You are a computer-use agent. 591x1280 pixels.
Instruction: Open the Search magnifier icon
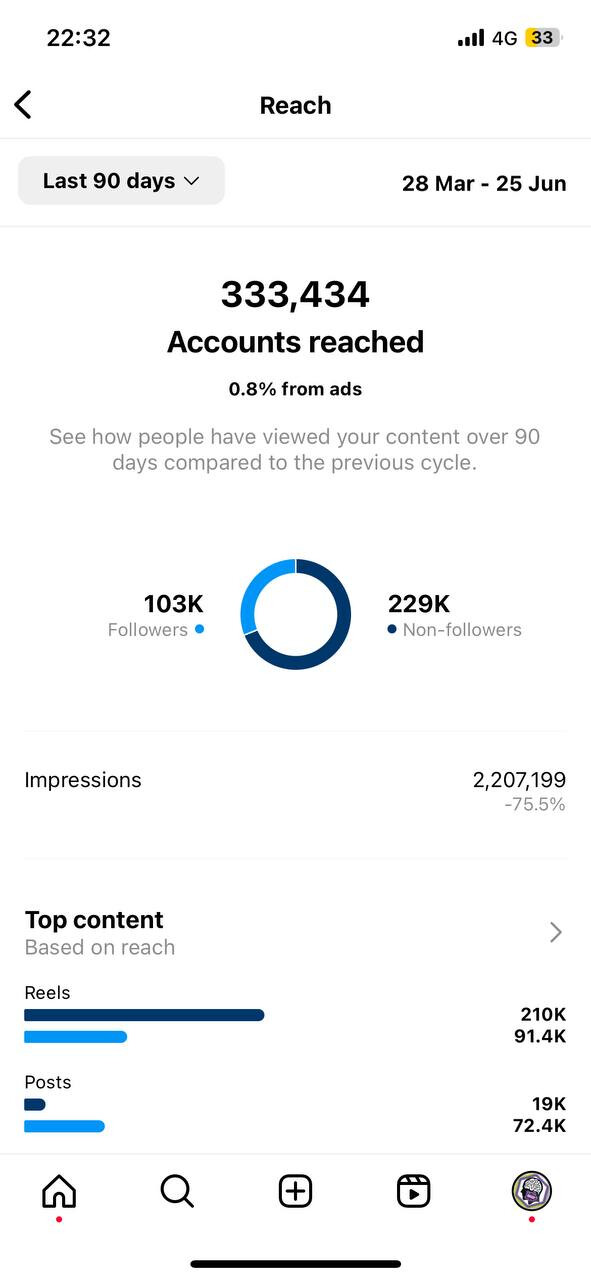(x=177, y=1191)
